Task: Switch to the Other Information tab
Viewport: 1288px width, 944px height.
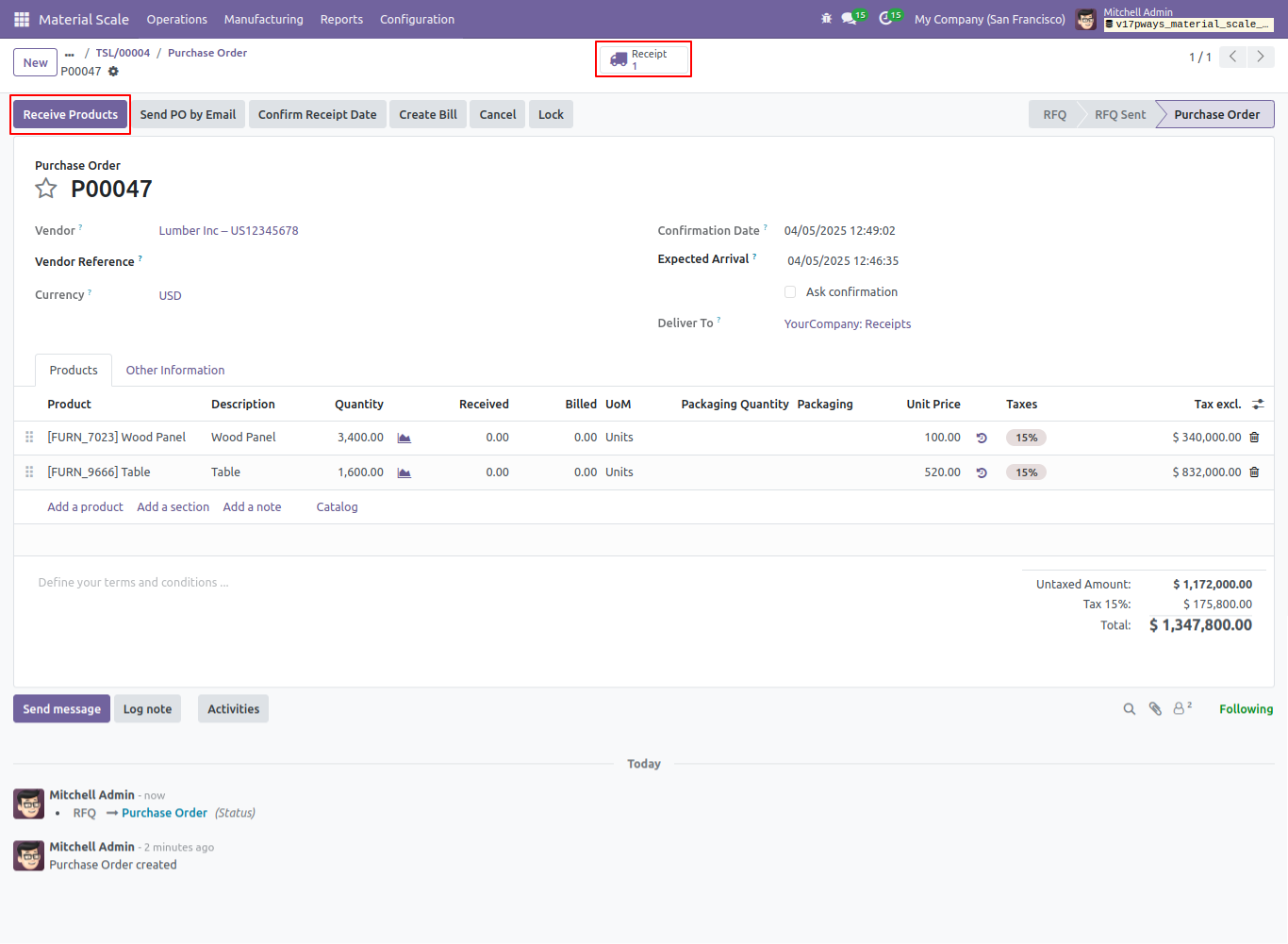Action: pyautogui.click(x=175, y=371)
